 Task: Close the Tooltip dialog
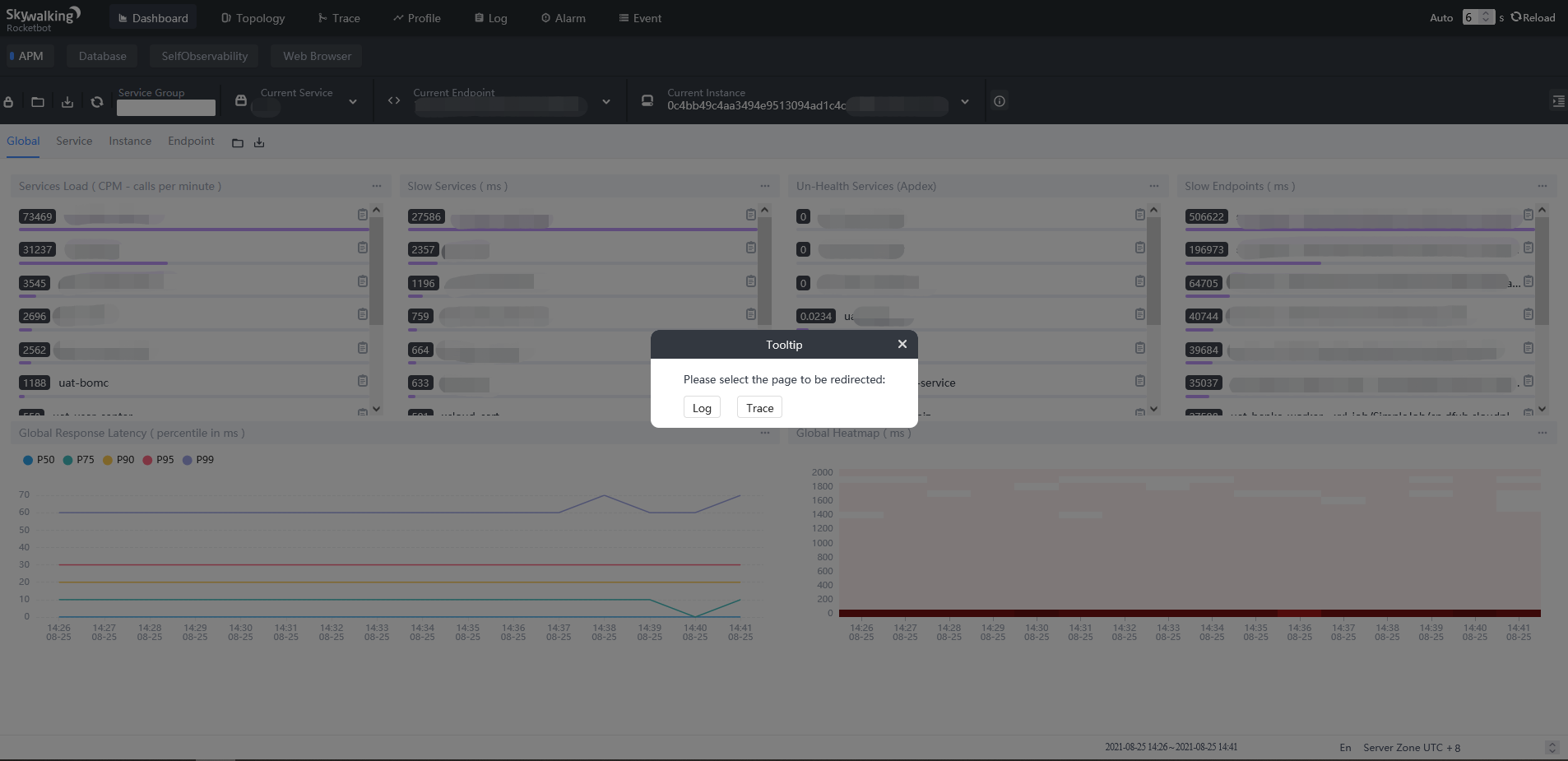point(902,344)
